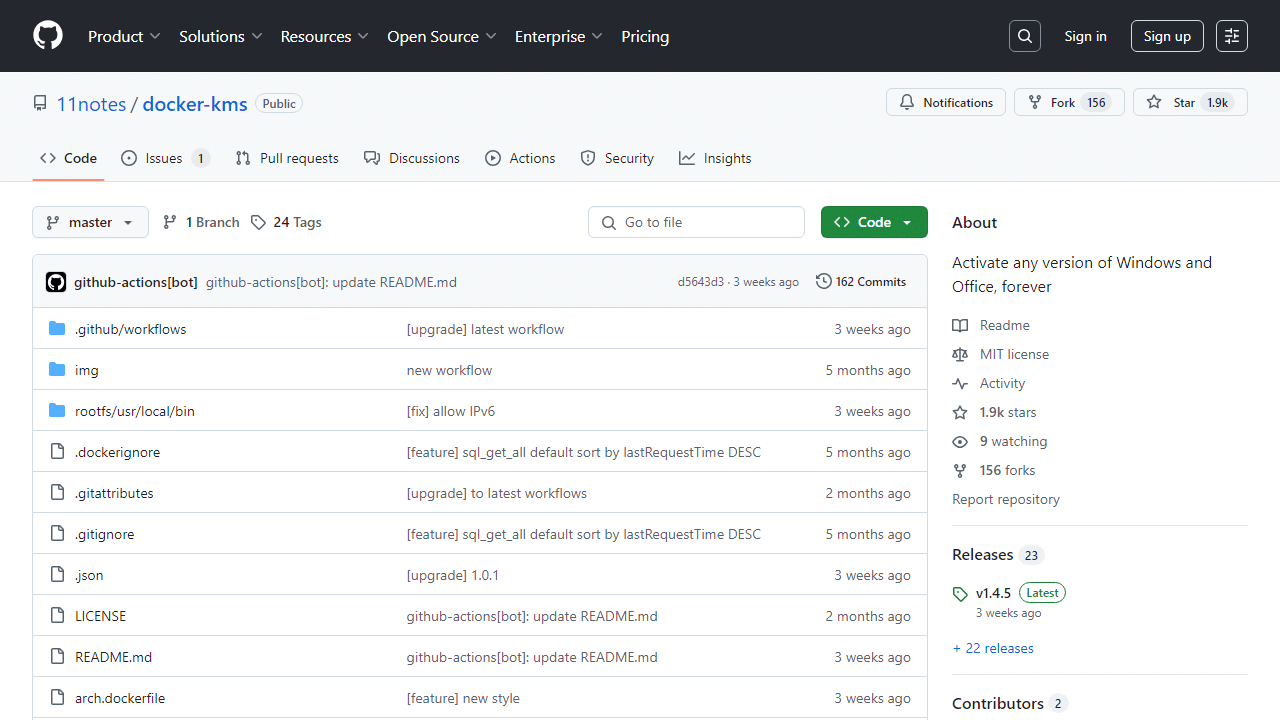Open the "new workflow" commit message
Screen dimensions: 1280x720
coord(450,370)
